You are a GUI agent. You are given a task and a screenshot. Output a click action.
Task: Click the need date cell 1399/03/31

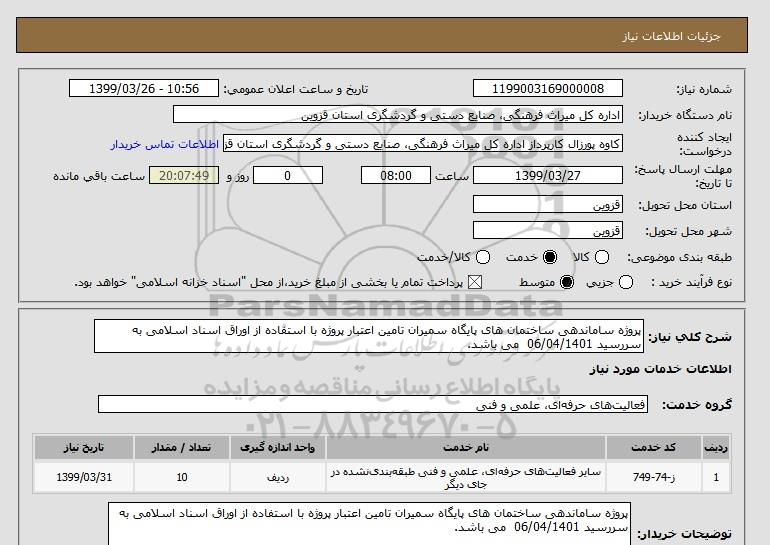point(84,477)
